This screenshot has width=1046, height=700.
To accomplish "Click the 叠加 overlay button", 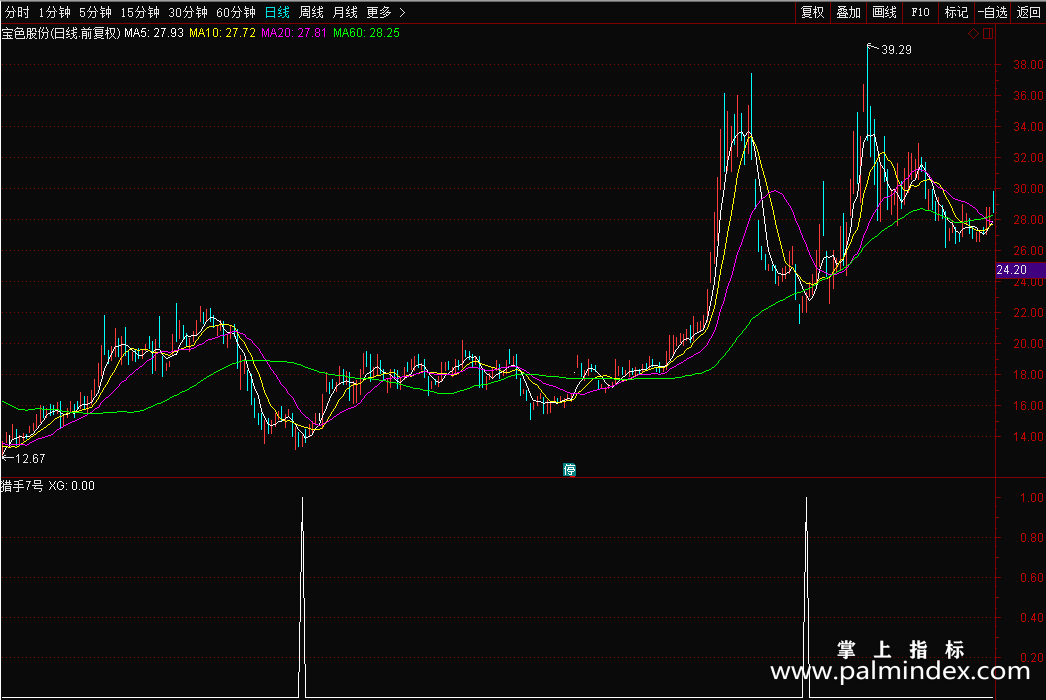I will [x=849, y=12].
